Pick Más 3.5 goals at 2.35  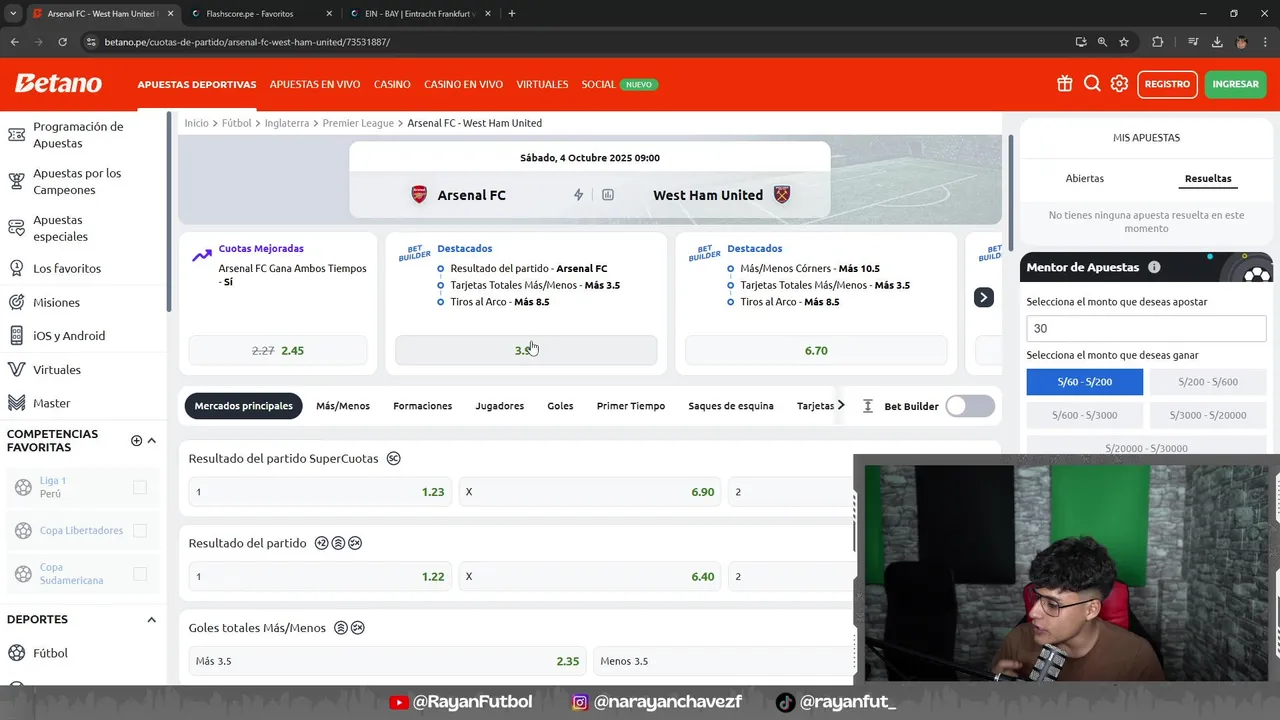click(x=387, y=661)
